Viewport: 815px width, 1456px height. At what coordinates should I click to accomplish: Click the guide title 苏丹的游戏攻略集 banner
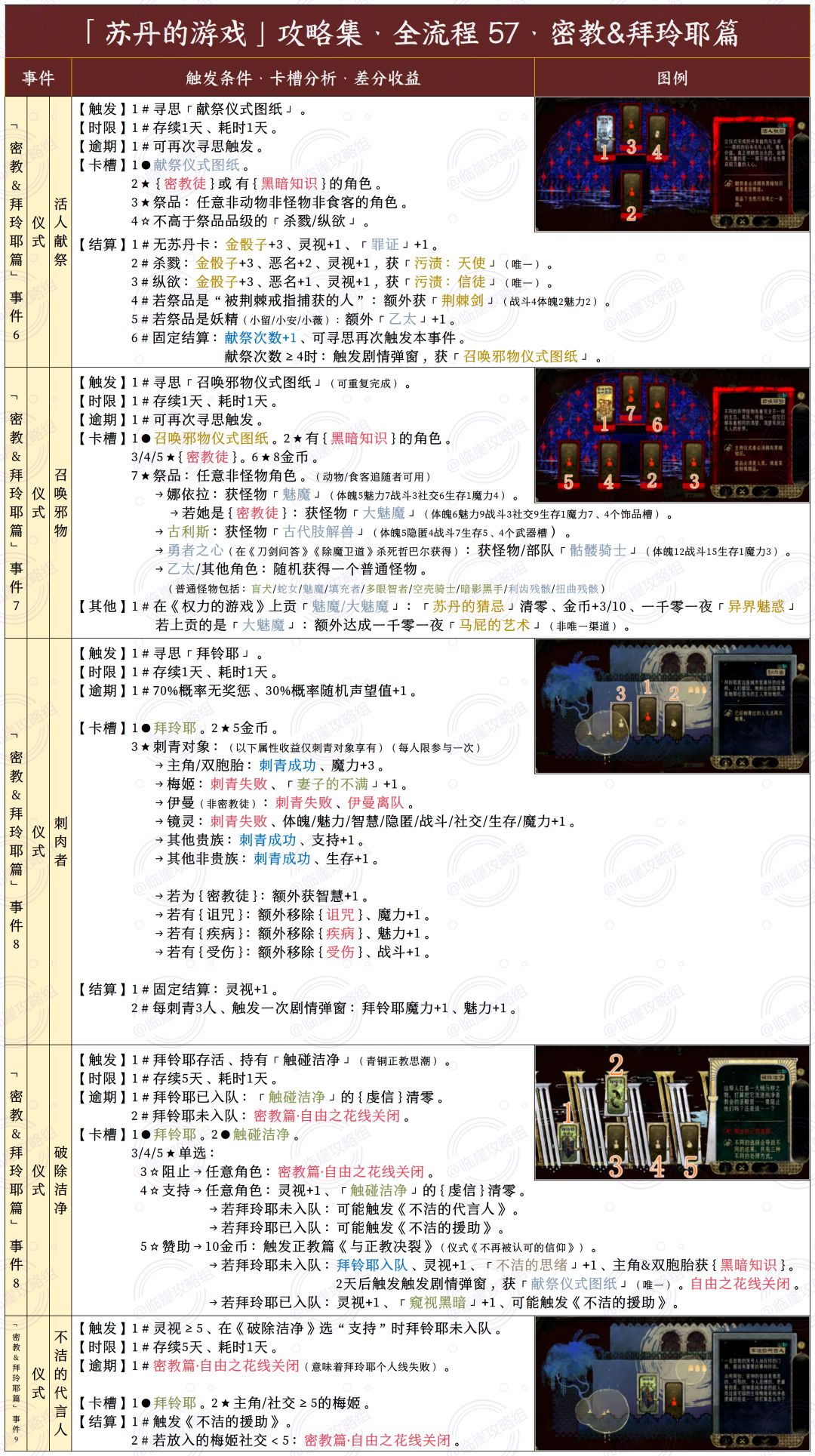(x=407, y=32)
